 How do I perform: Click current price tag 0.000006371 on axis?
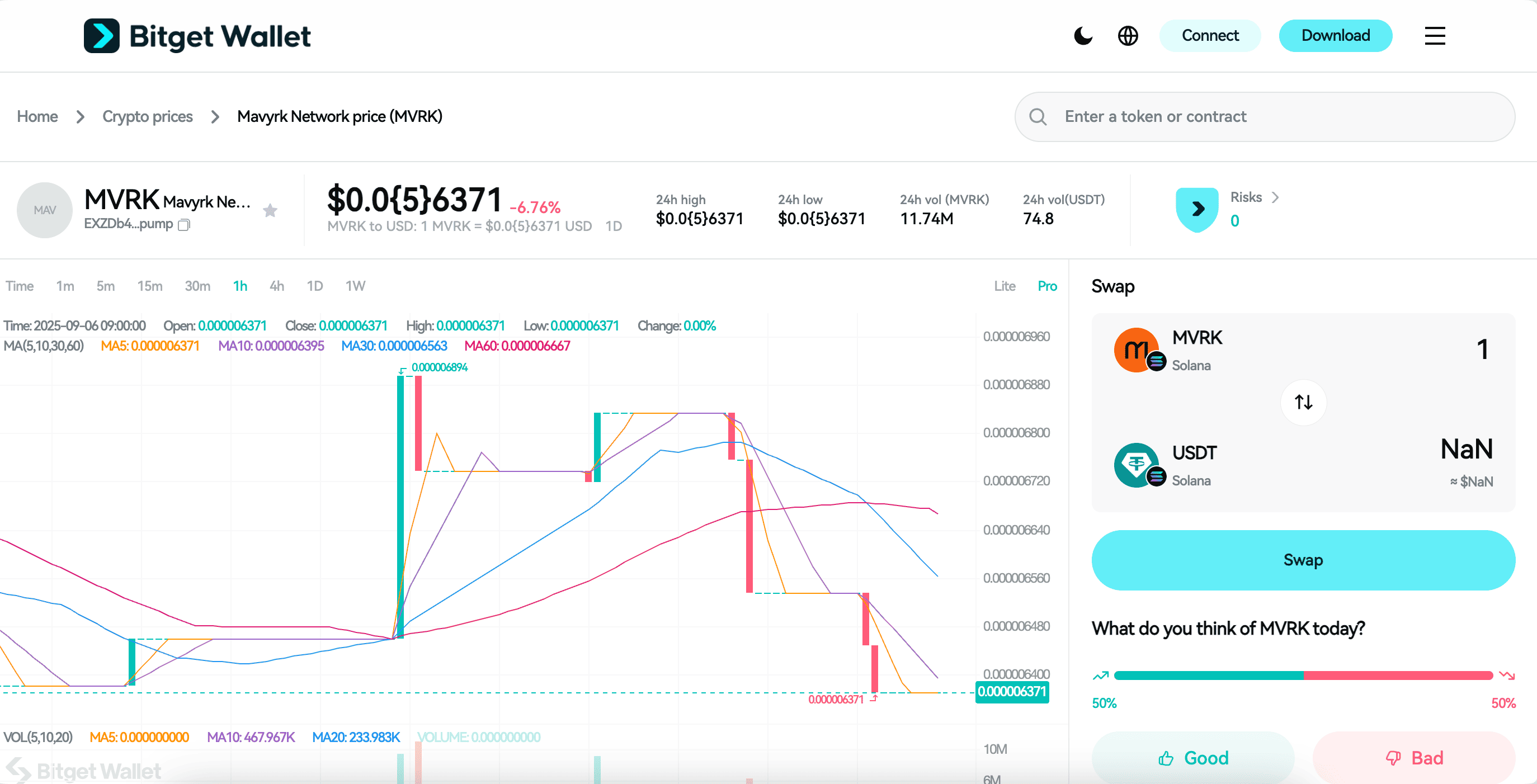[x=1012, y=692]
